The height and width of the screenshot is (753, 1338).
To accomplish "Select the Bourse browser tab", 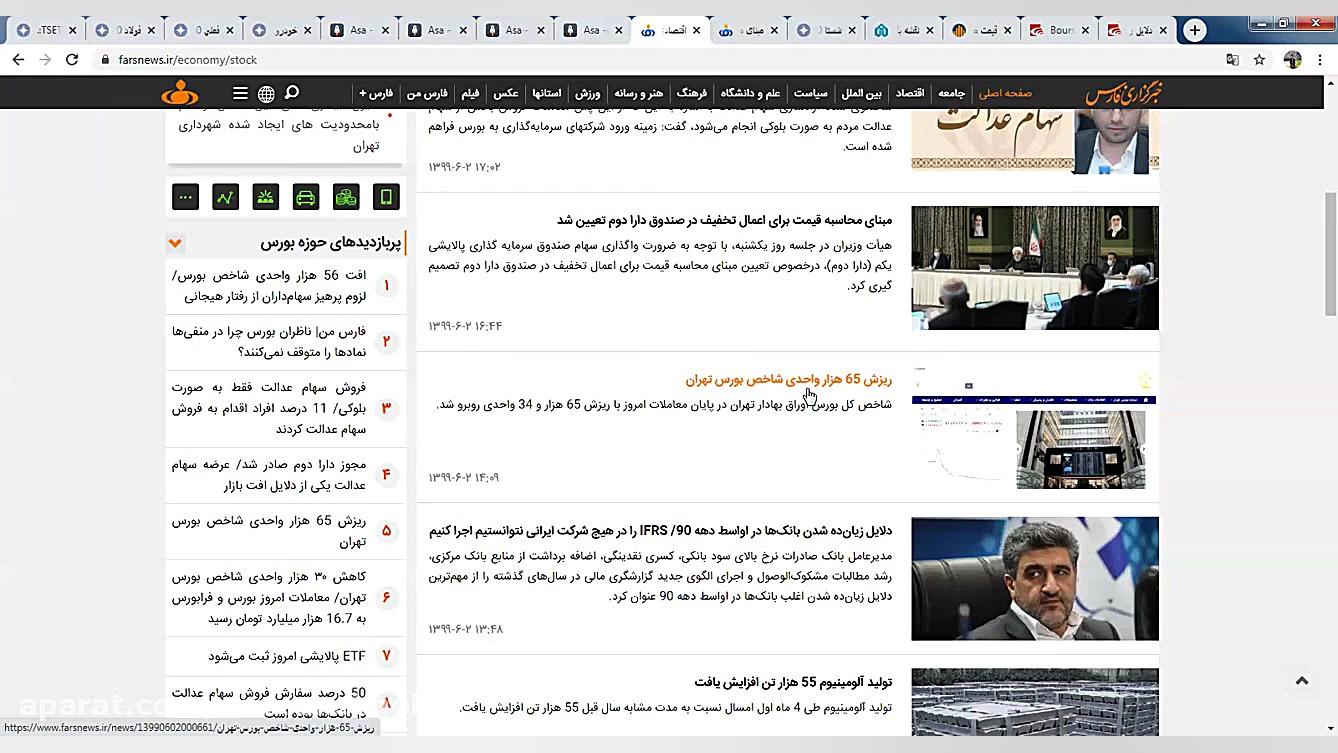I will [x=1057, y=30].
